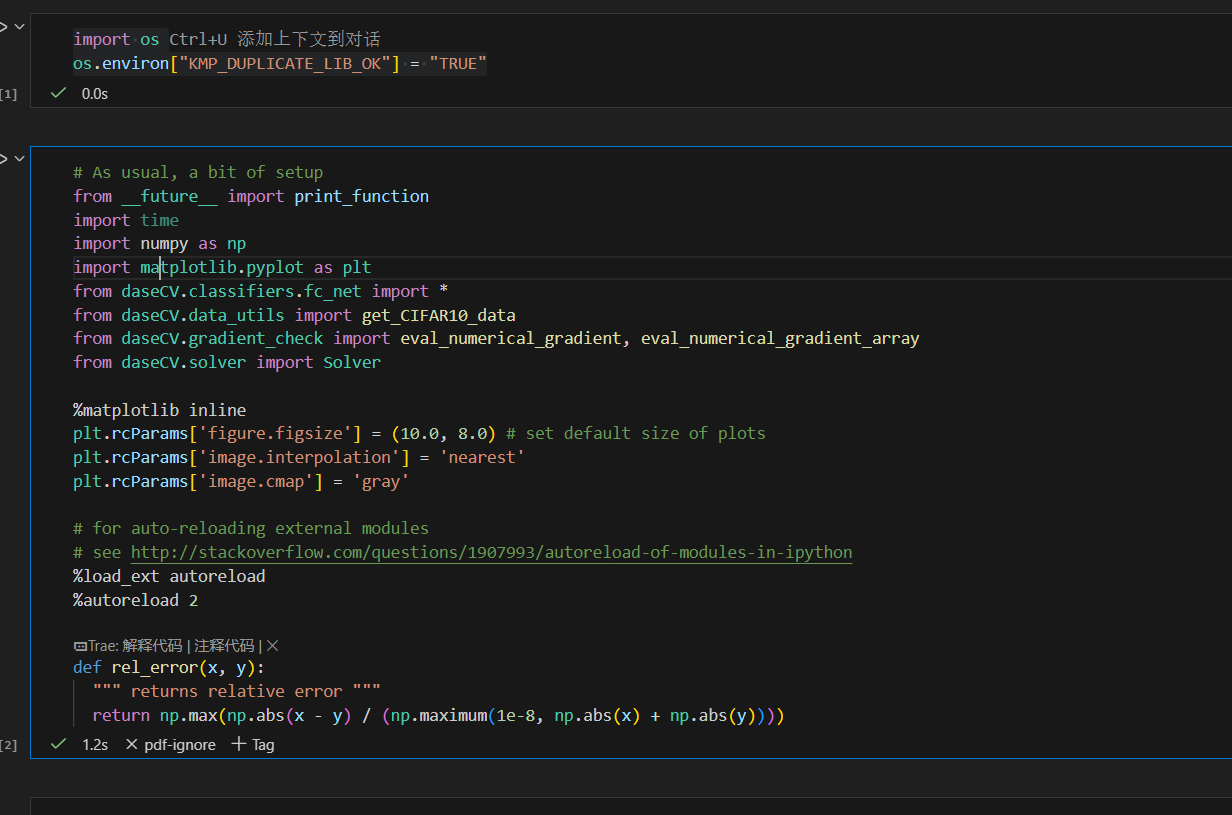
Task: Open the stackoverflow autoreload link
Action: tap(491, 552)
